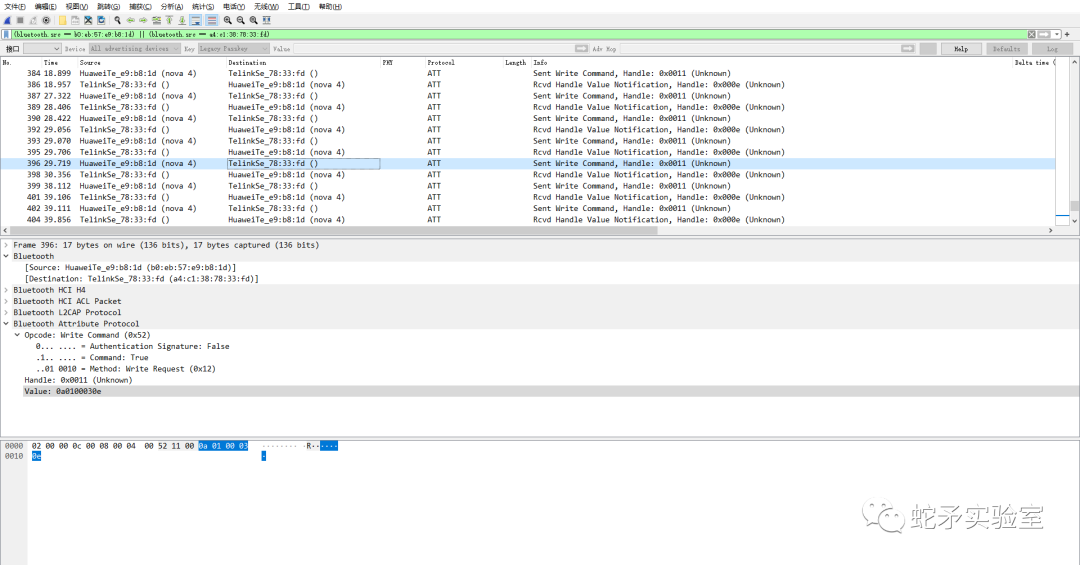Open capture options gear icon

pyautogui.click(x=46, y=21)
